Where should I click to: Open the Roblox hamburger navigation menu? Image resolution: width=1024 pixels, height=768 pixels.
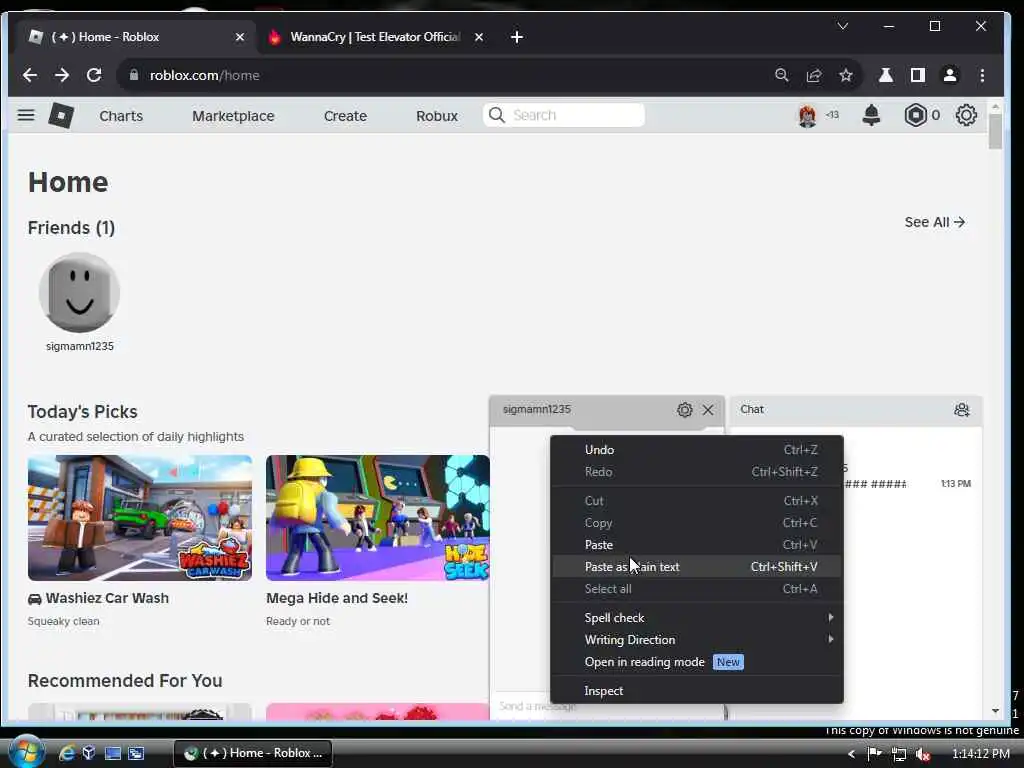(x=26, y=116)
